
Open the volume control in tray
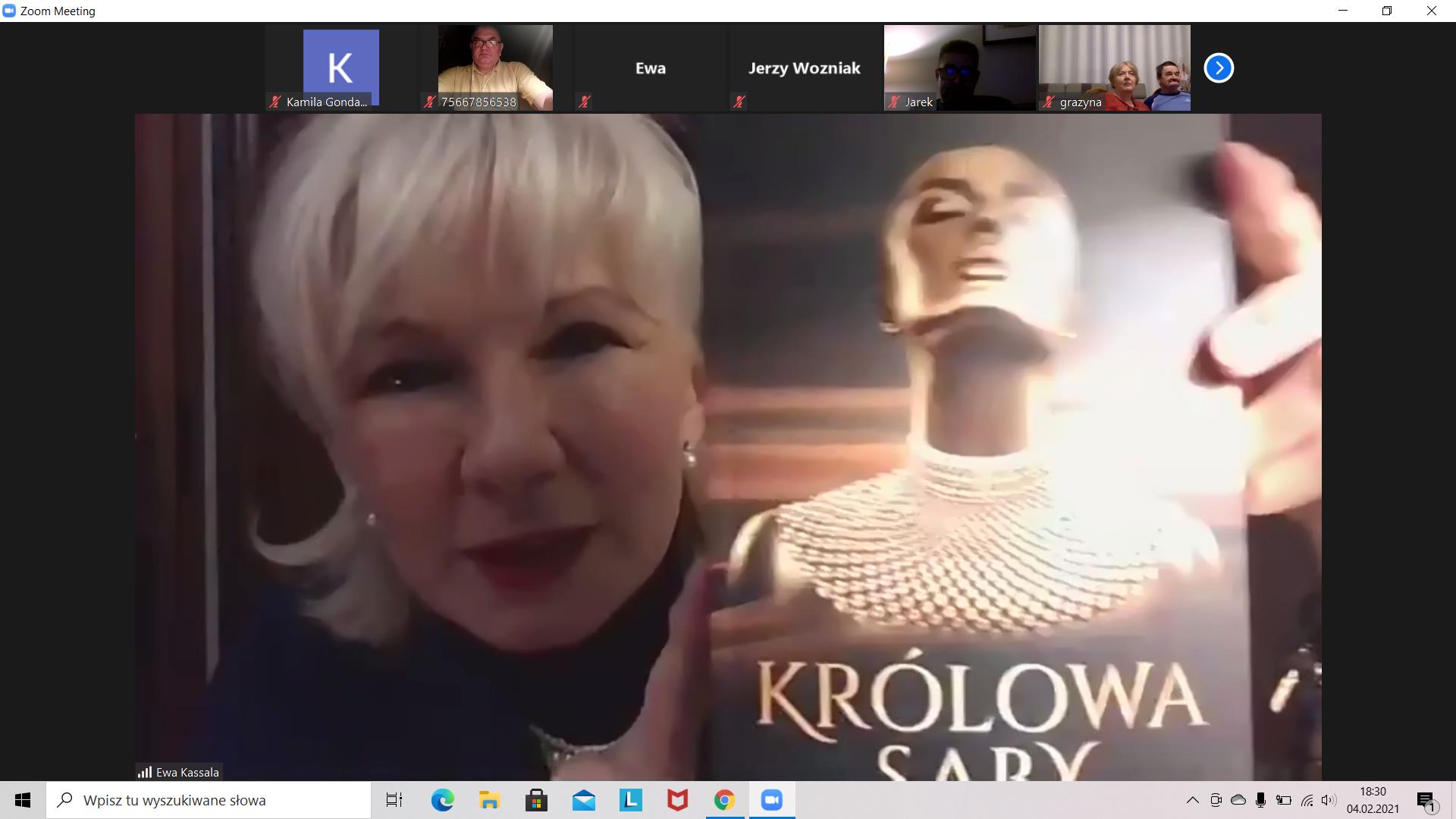[x=1329, y=800]
